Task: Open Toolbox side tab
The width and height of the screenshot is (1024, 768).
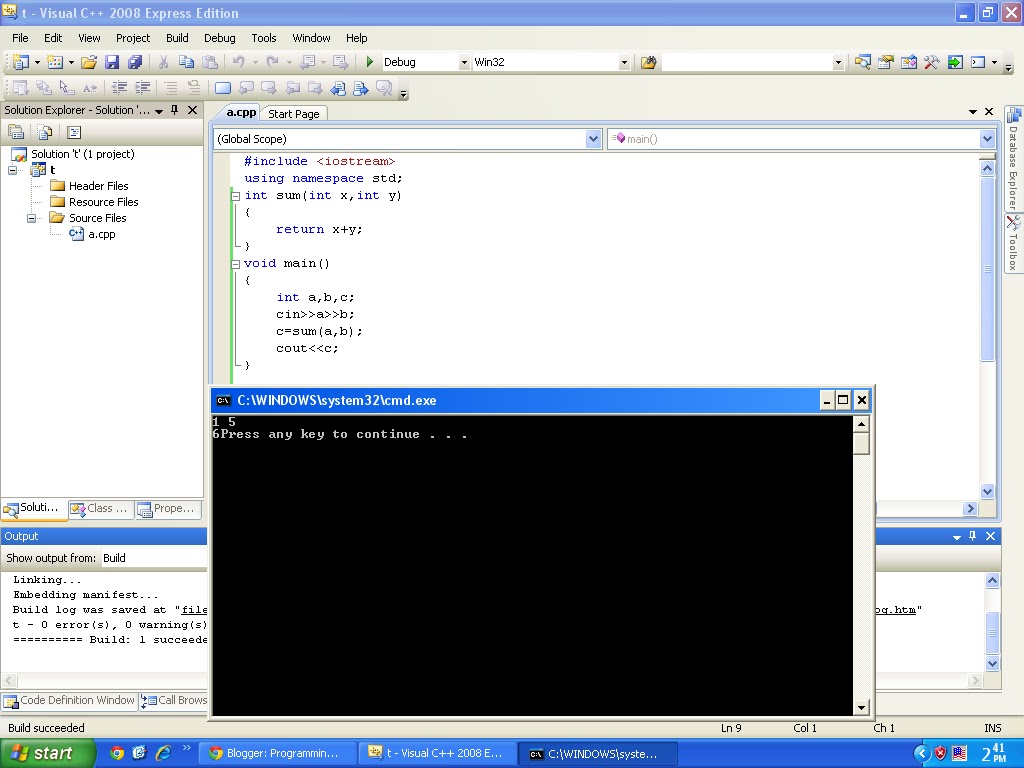Action: 1013,244
